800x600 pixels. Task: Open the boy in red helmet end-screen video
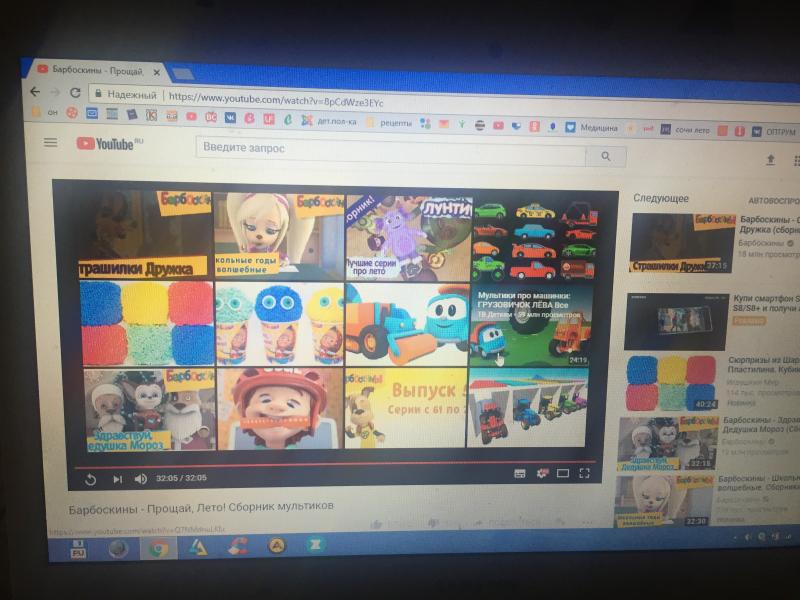click(x=281, y=409)
